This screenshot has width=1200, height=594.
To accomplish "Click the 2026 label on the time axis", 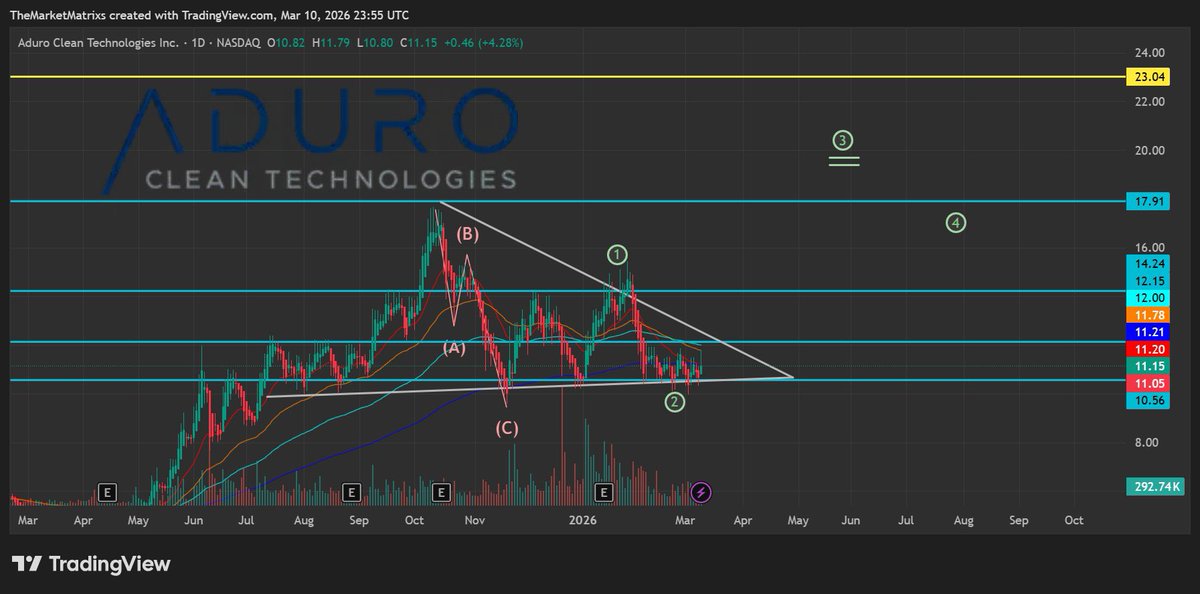I will coord(581,521).
